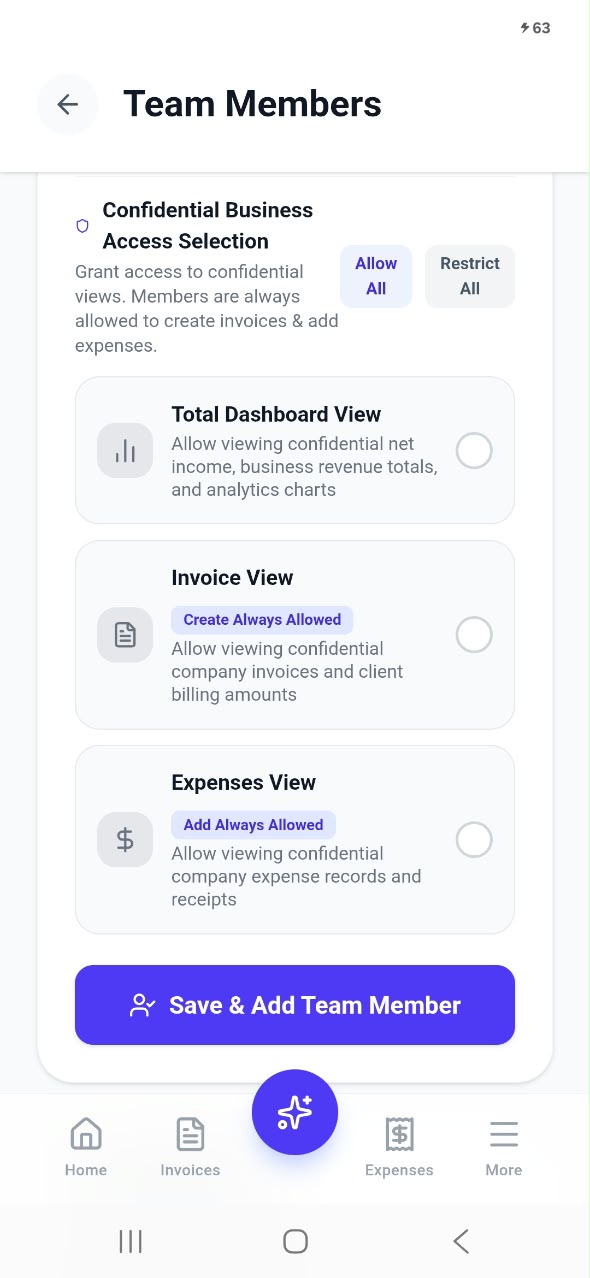Click the Invoice View title
590x1278 pixels.
coord(232,578)
